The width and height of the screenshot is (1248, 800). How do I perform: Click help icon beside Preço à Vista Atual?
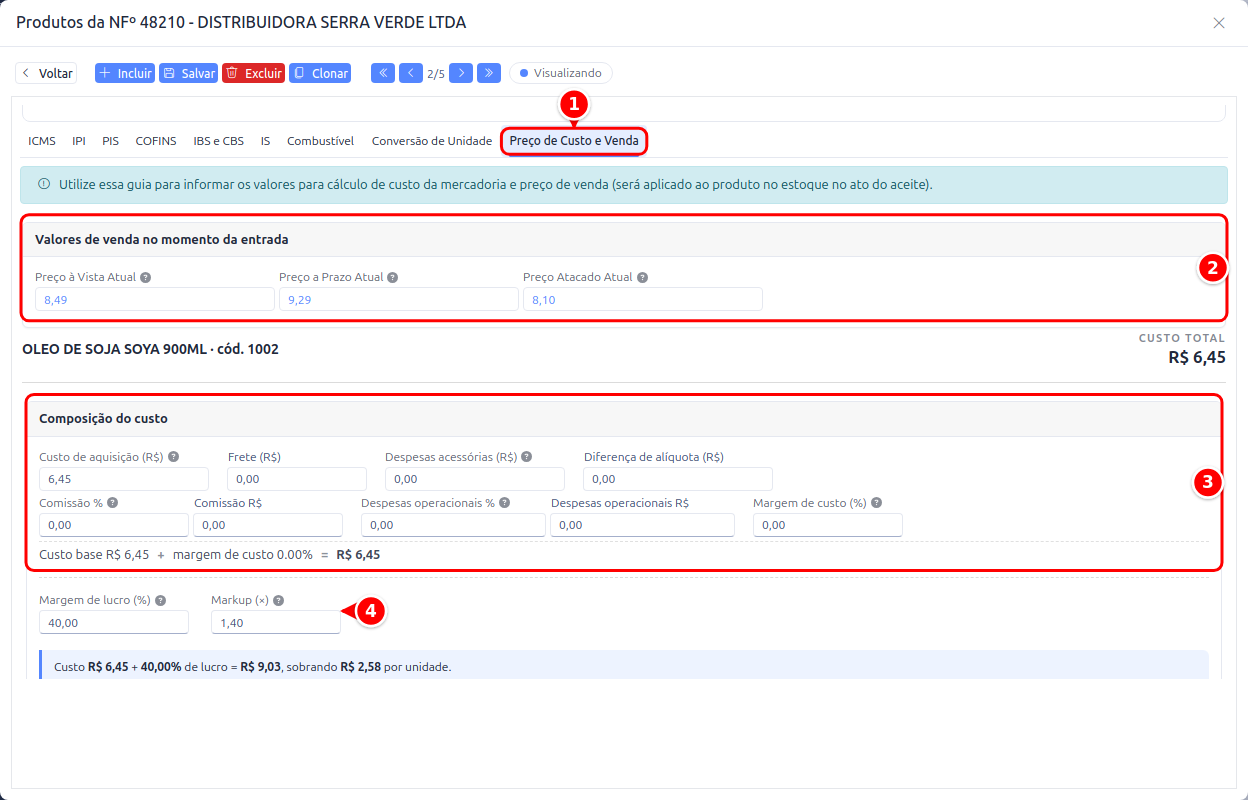146,277
